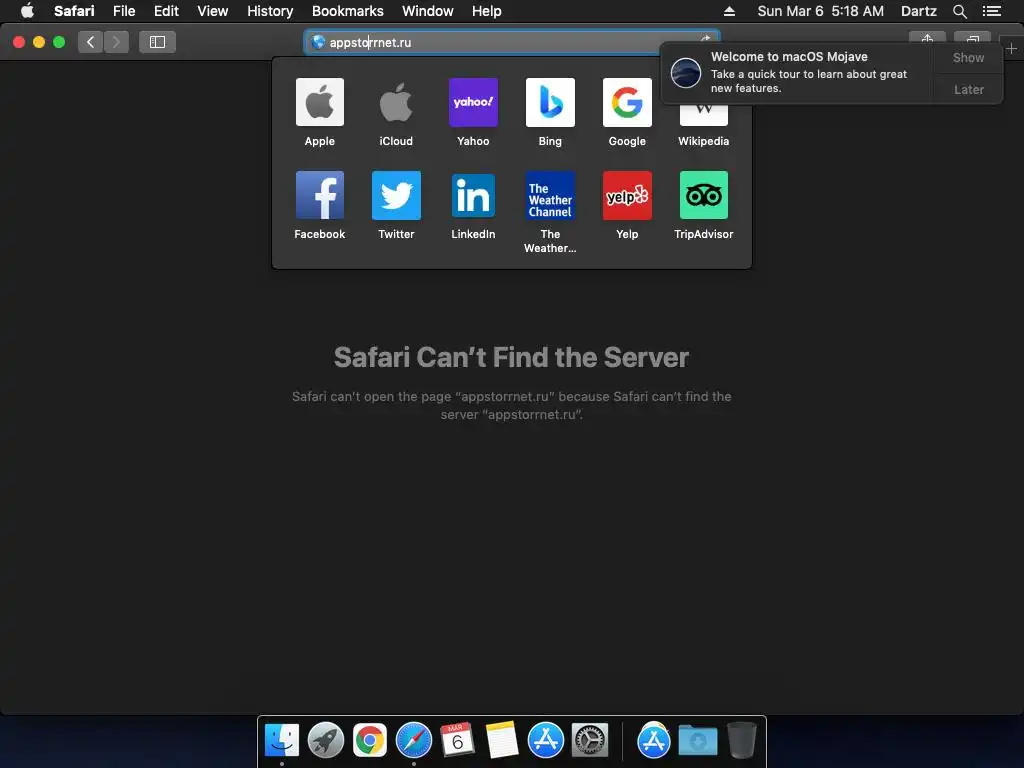Open the Twitter favorite tile
The width and height of the screenshot is (1024, 768).
coord(396,195)
